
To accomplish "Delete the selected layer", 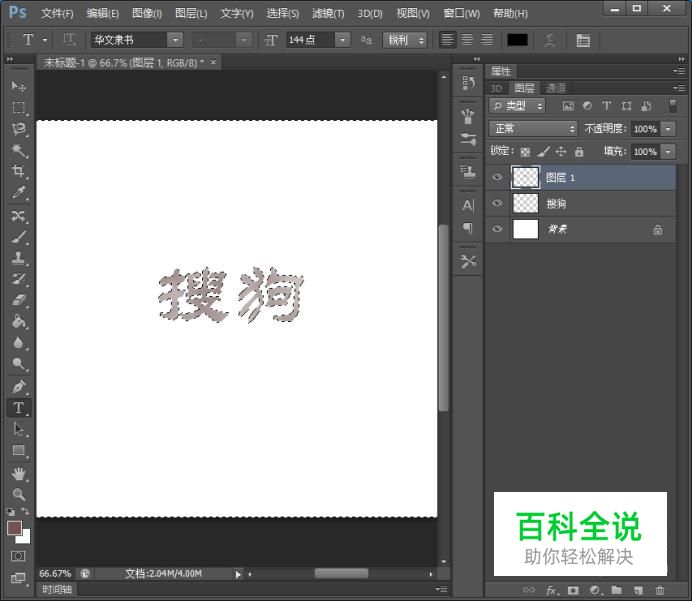I will coord(660,590).
